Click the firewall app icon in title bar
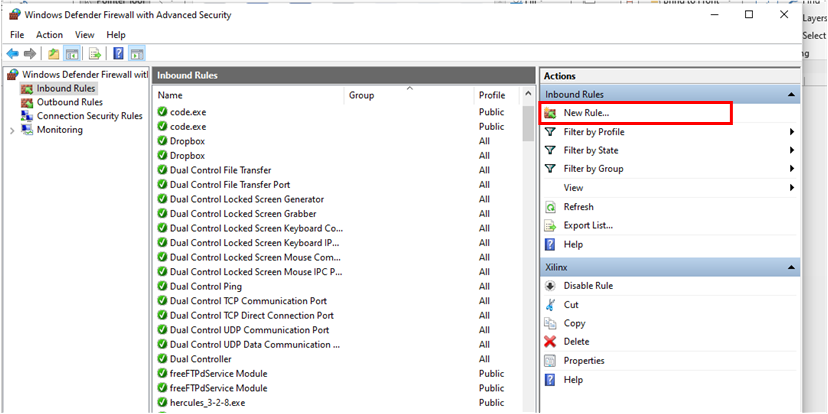The image size is (828, 414). [x=14, y=15]
